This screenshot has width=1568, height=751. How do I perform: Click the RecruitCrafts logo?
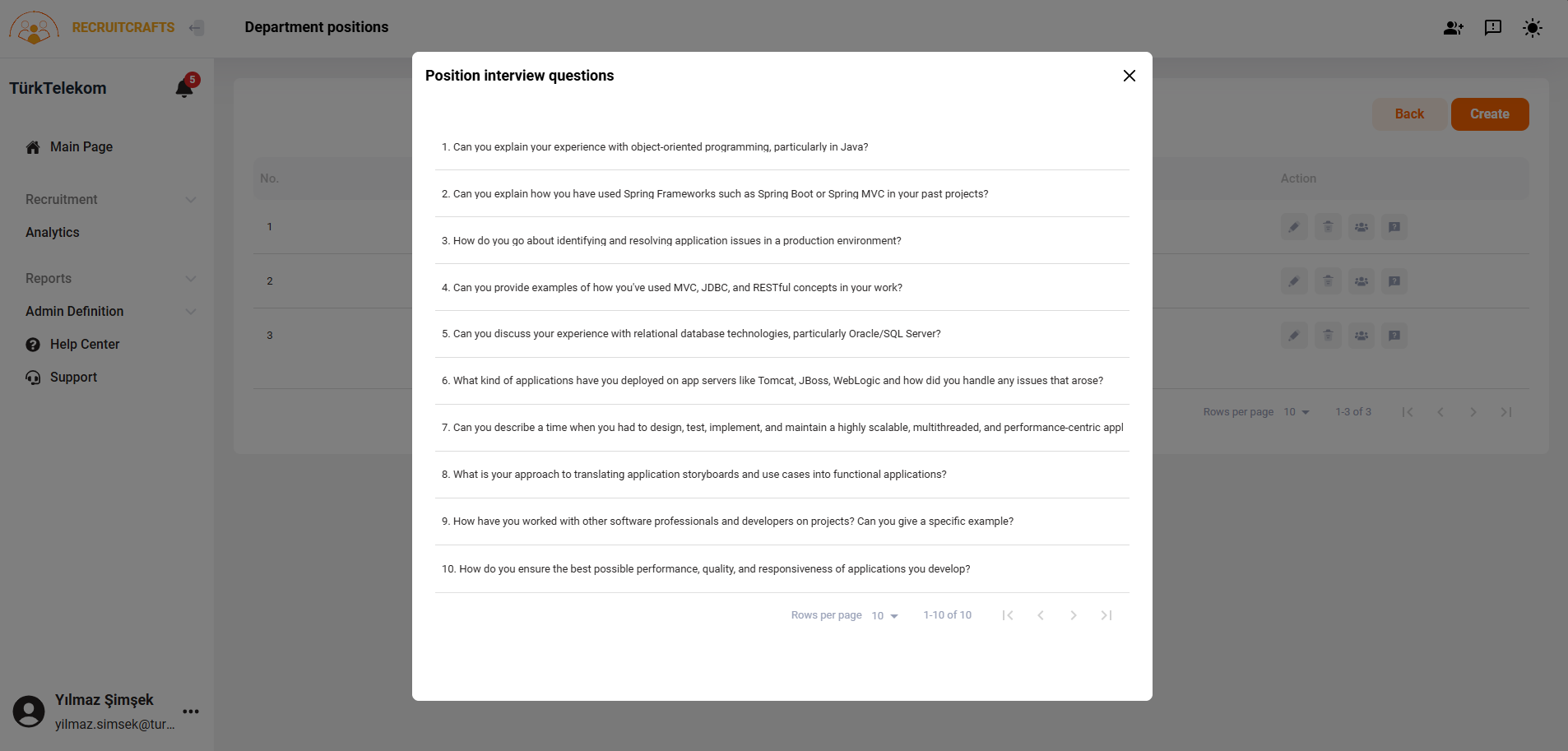[35, 28]
